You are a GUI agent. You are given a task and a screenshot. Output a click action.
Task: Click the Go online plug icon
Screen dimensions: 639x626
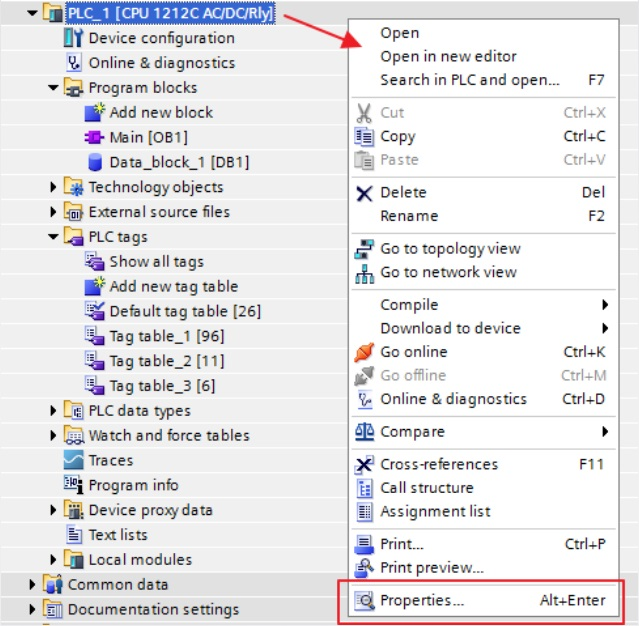click(364, 352)
